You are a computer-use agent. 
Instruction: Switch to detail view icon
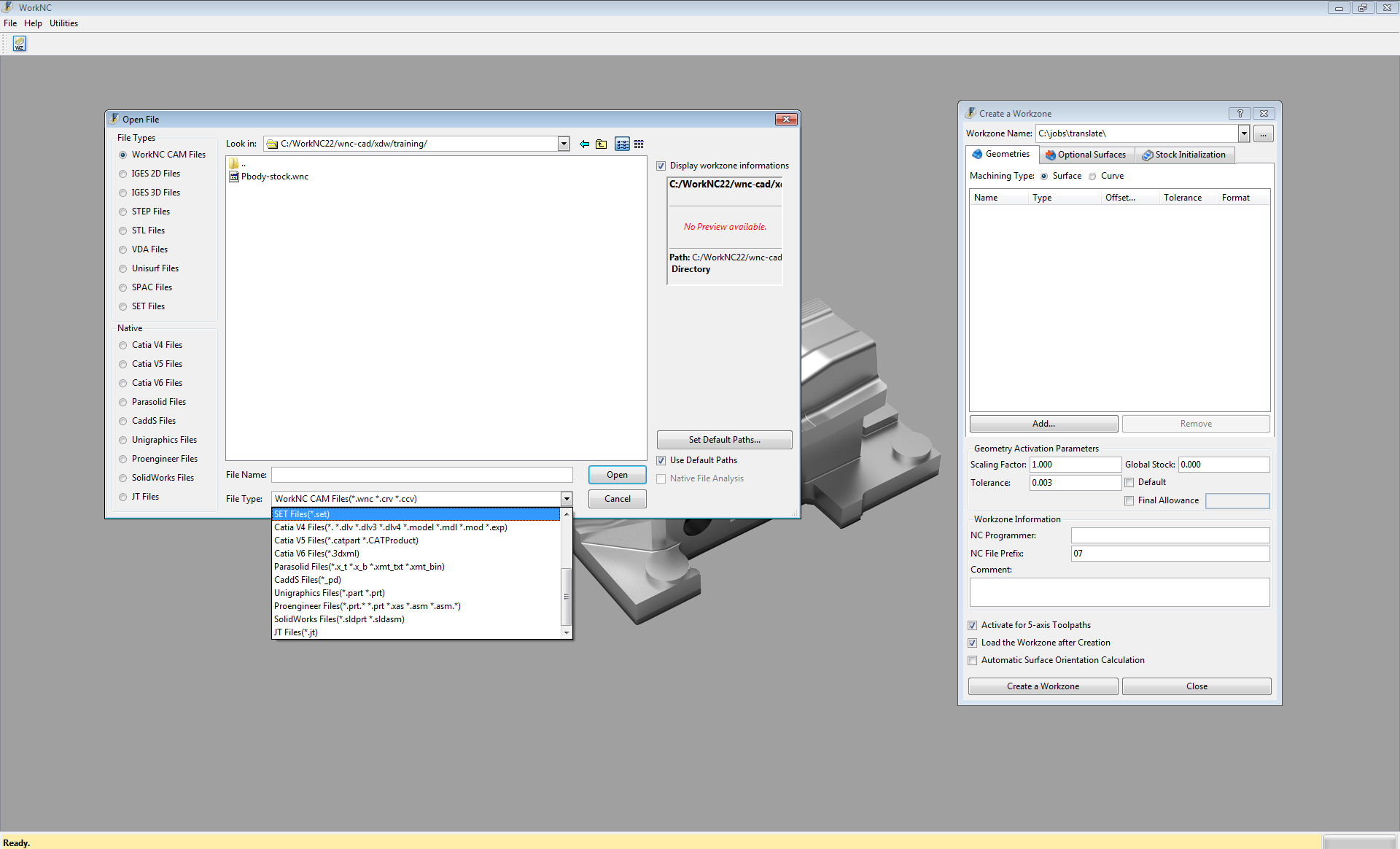639,144
